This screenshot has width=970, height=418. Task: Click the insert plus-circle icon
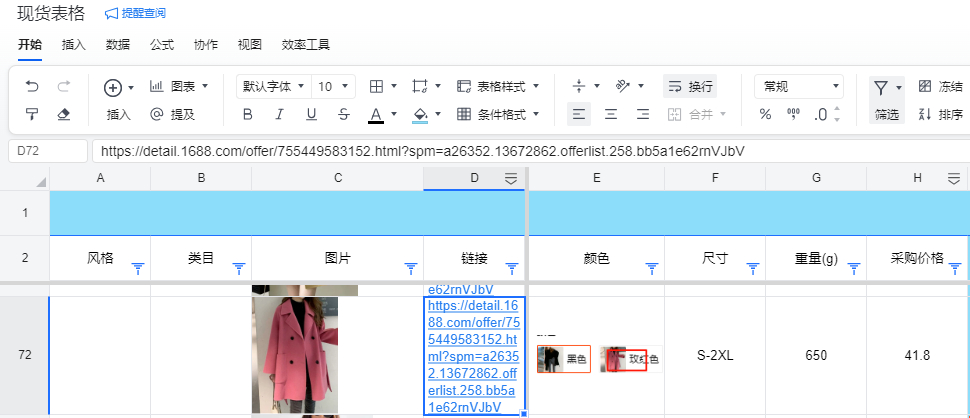click(x=113, y=87)
